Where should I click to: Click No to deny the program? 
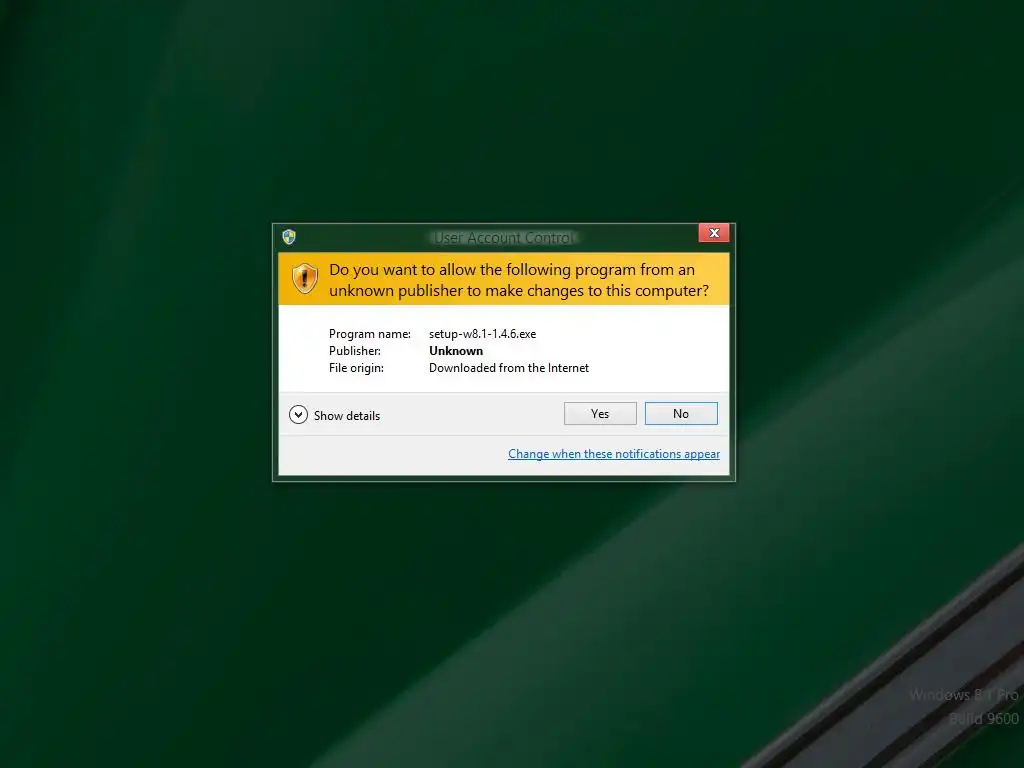click(x=681, y=413)
